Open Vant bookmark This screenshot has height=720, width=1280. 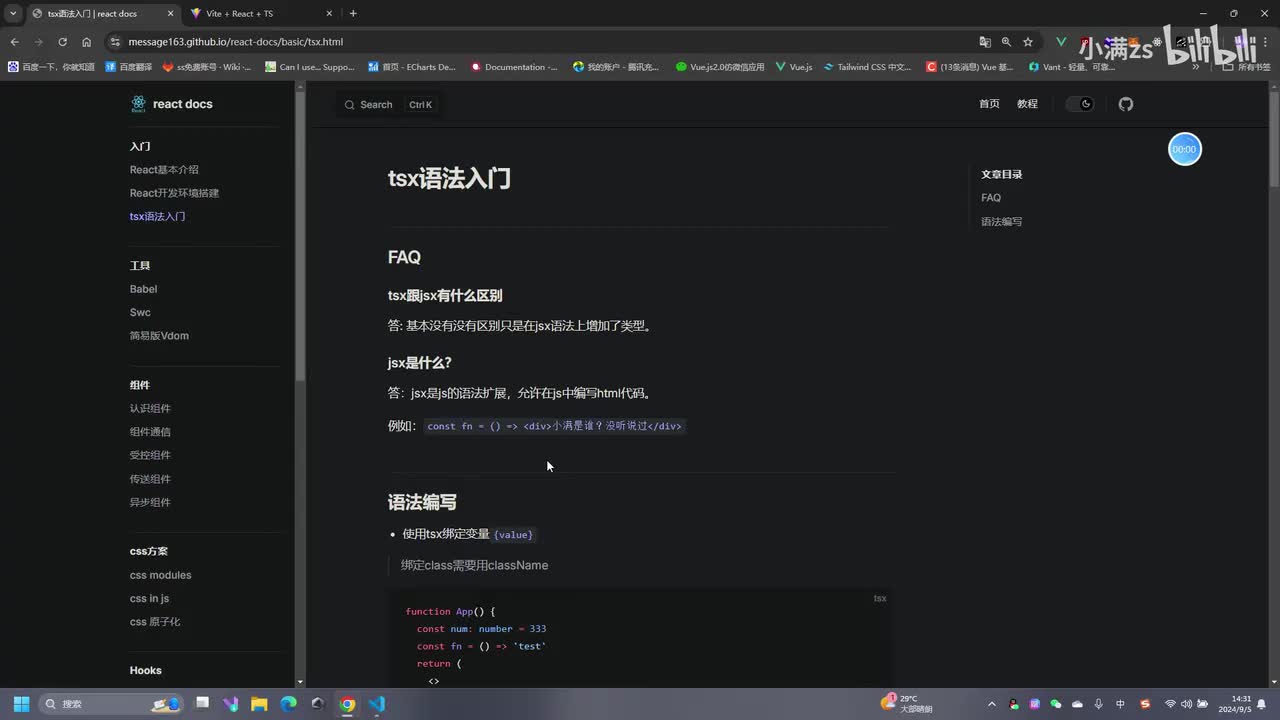click(1072, 67)
